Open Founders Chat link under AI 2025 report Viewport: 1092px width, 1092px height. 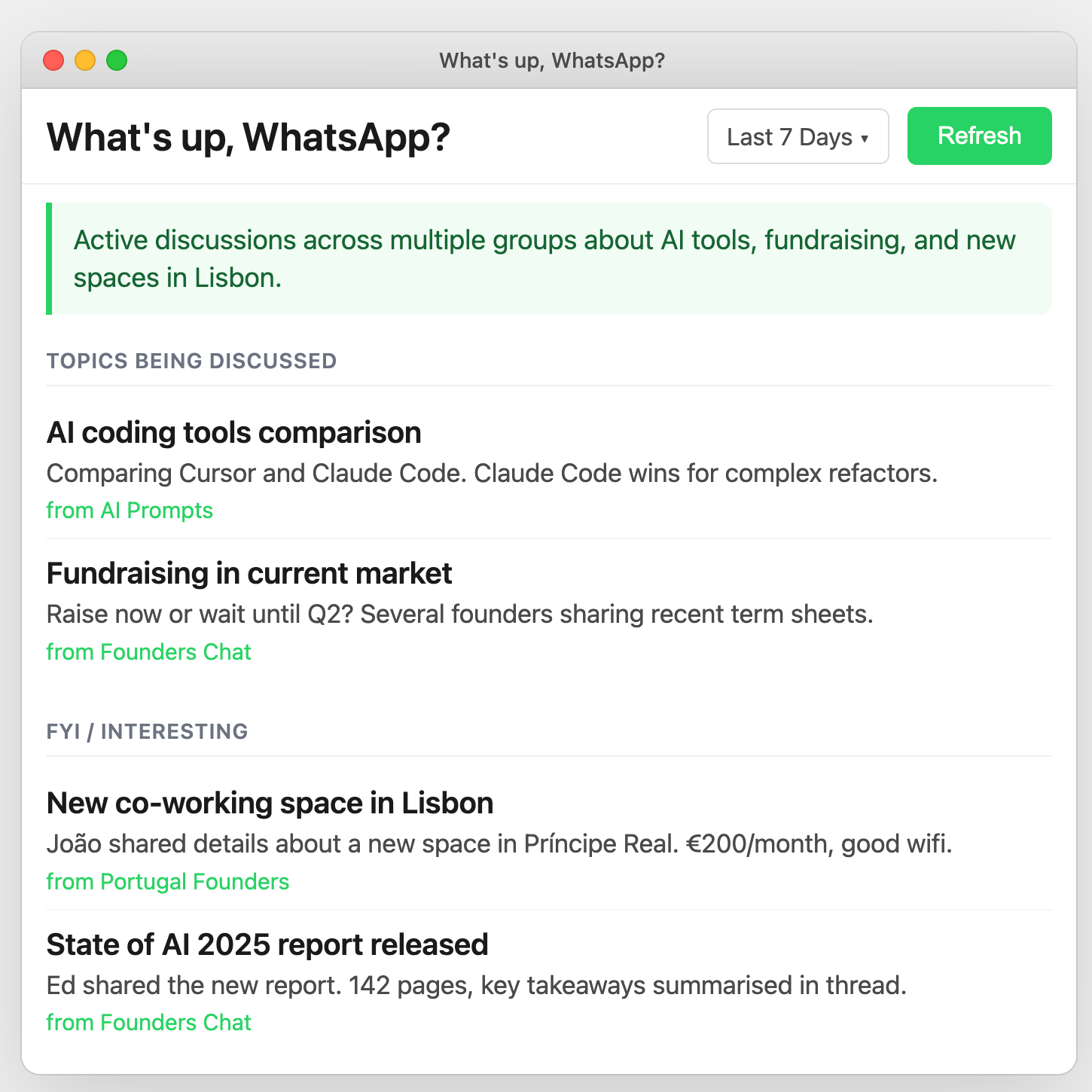[x=148, y=1023]
